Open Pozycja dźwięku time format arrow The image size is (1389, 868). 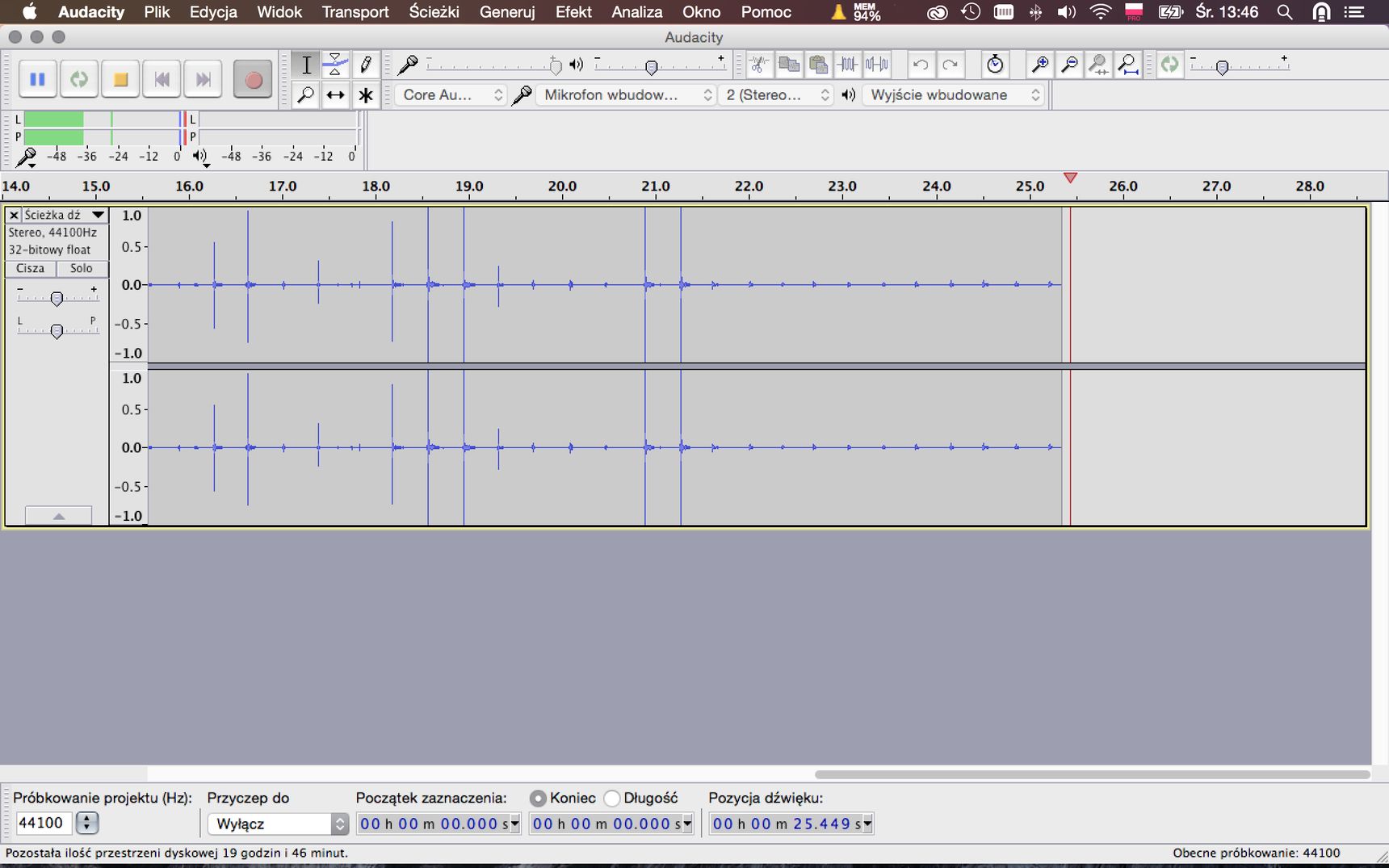coord(868,824)
